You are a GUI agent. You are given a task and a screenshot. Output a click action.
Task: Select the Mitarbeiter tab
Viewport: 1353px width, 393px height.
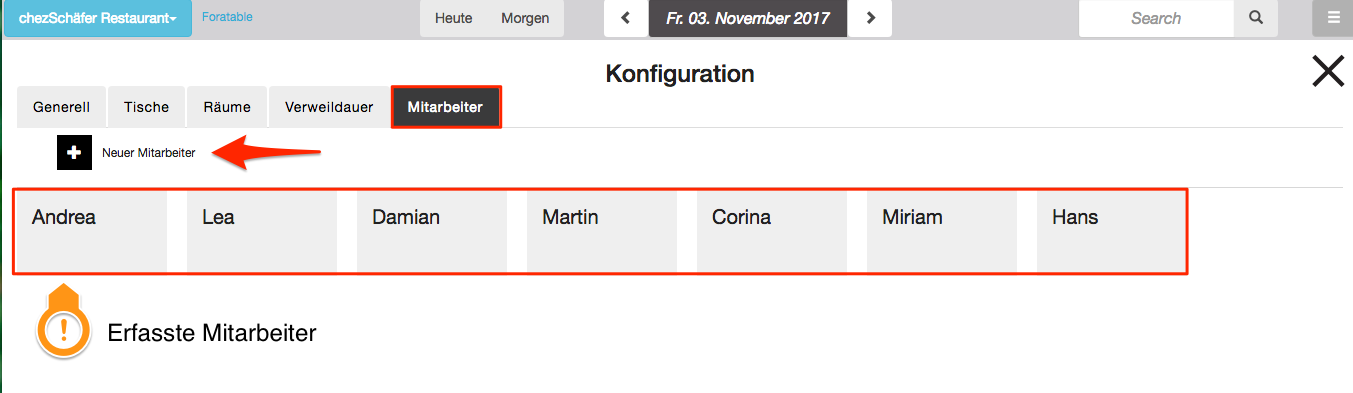click(x=446, y=107)
